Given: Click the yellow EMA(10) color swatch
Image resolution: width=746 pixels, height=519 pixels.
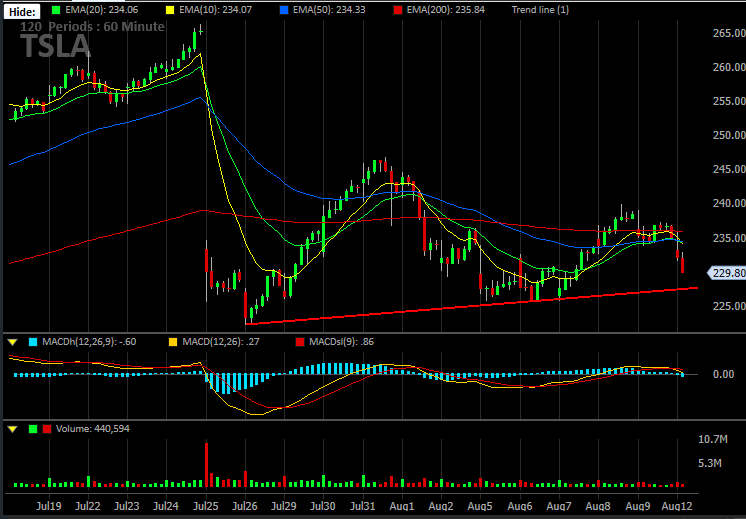Looking at the screenshot, I should (x=170, y=9).
